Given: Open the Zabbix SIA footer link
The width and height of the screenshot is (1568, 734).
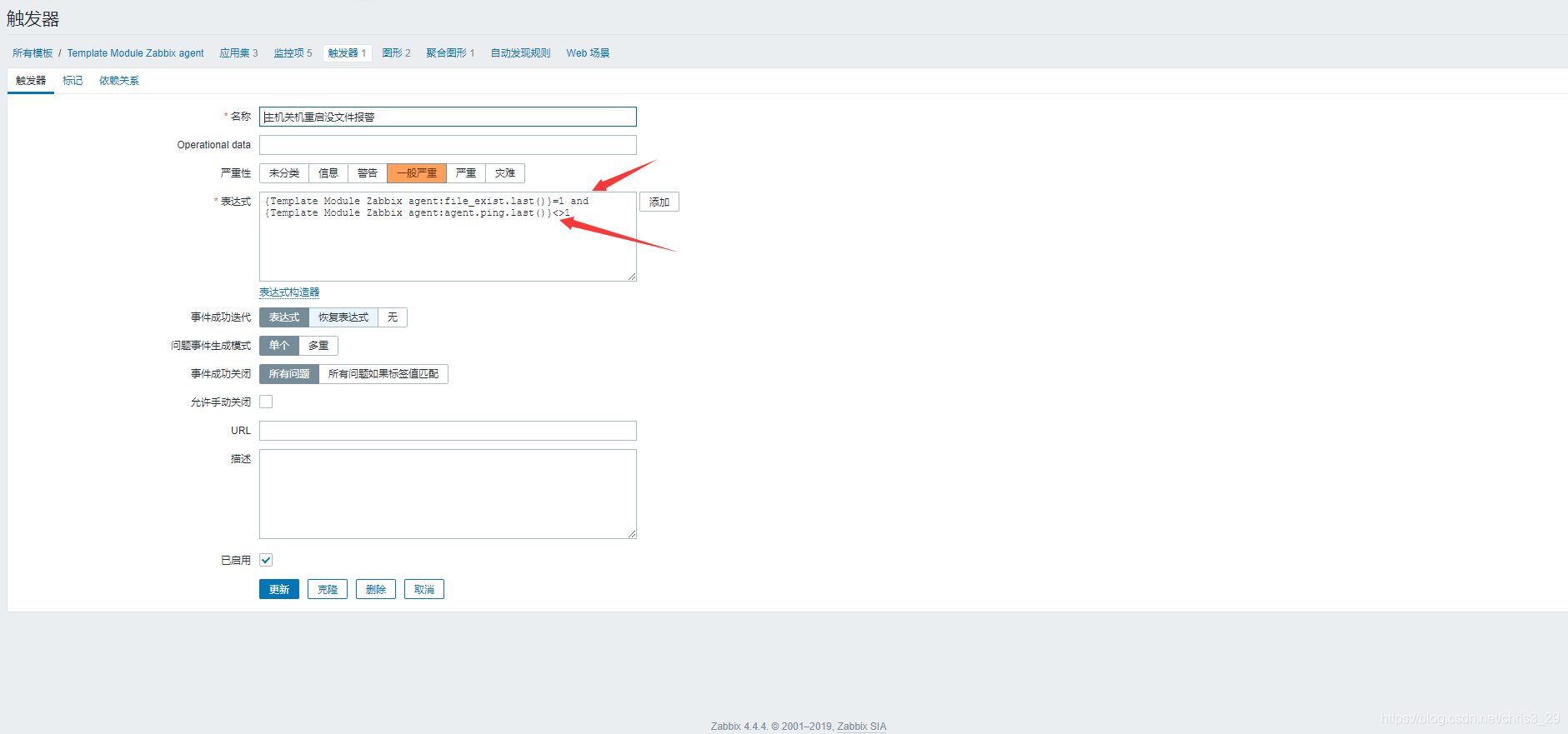Looking at the screenshot, I should 862,727.
